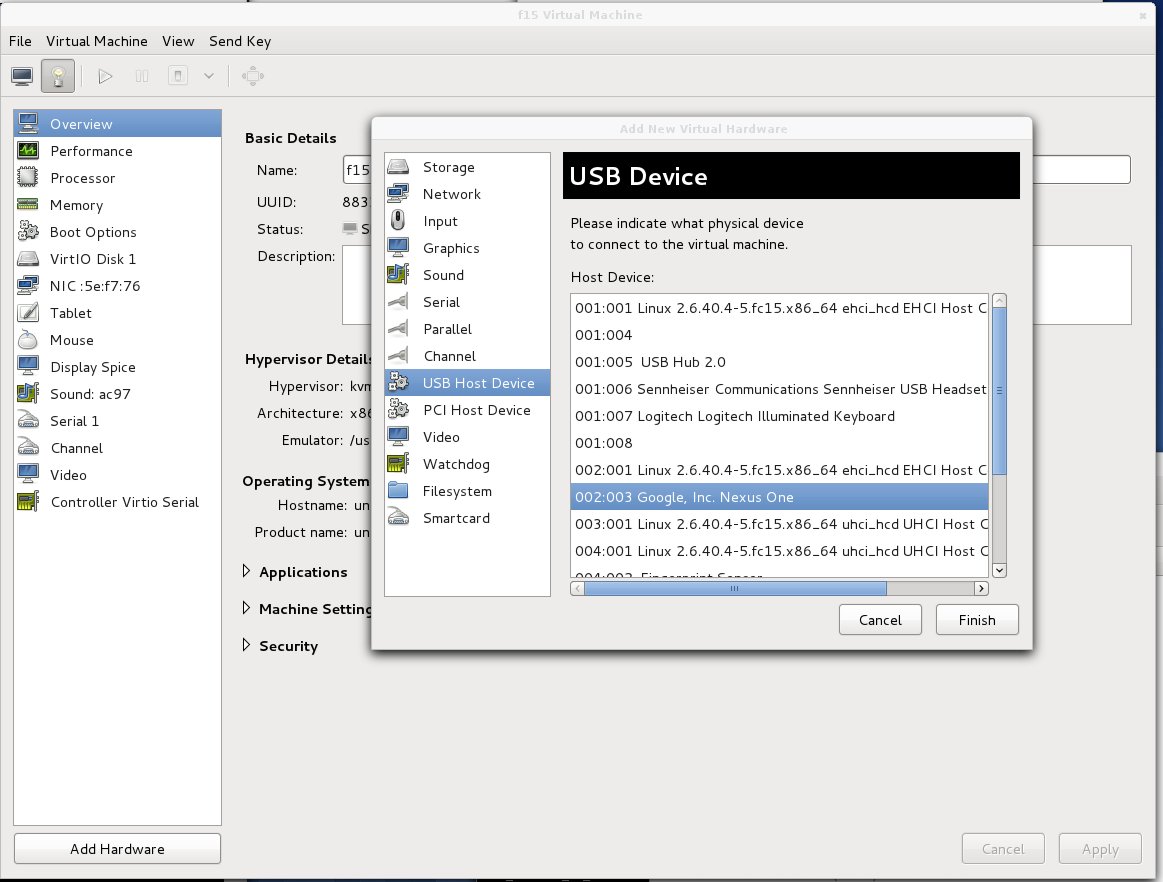The height and width of the screenshot is (882, 1163).
Task: Select Channel in main window sidebar
Action: pyautogui.click(x=117, y=448)
